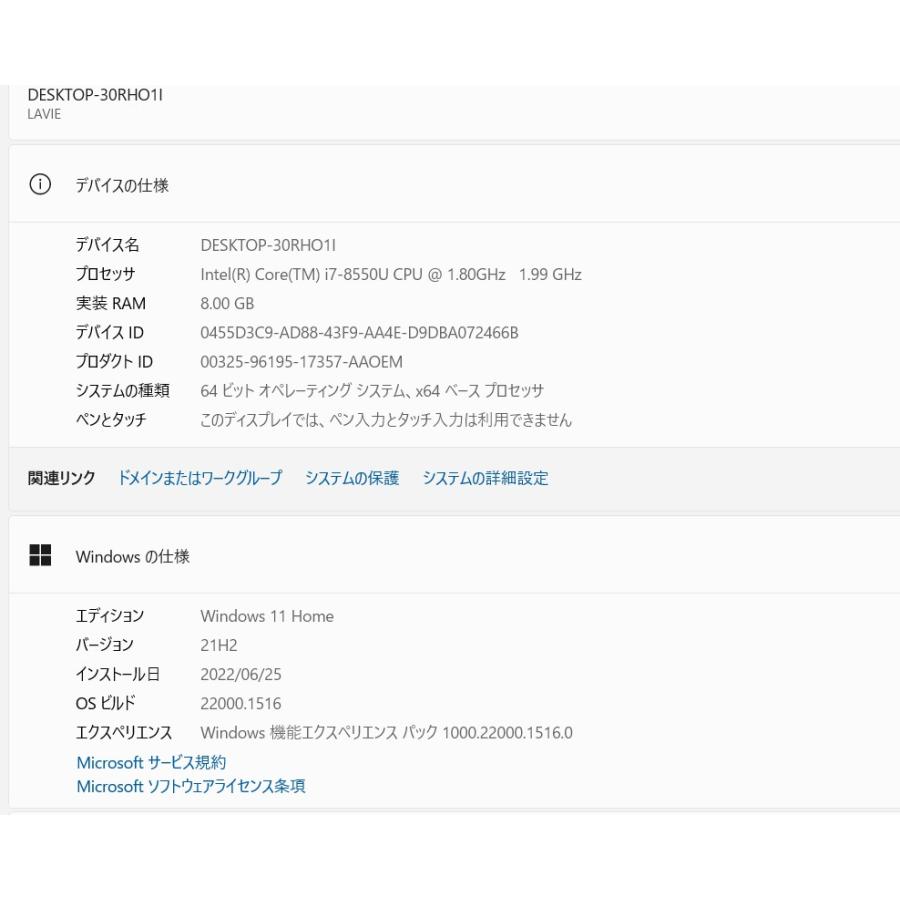The width and height of the screenshot is (900, 900).
Task: Select the 8.00 GB RAM value
Action: pos(227,304)
